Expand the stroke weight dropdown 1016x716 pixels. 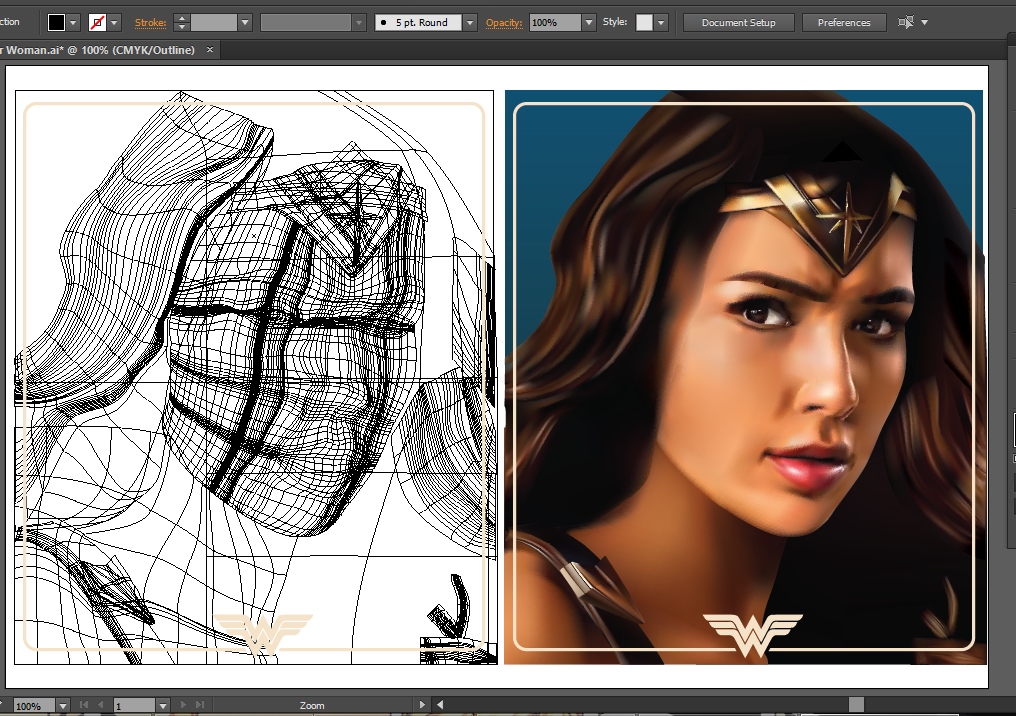245,23
